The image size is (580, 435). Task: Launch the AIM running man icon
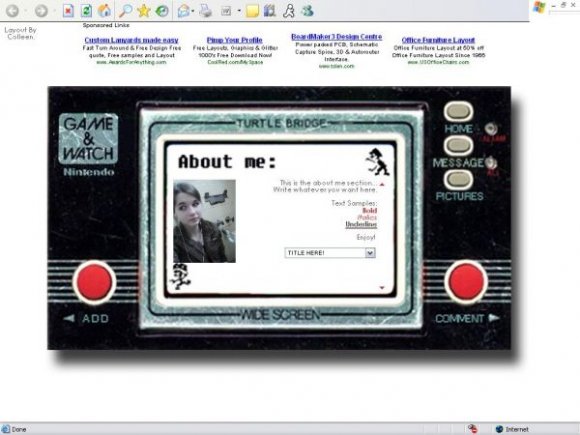pyautogui.click(x=289, y=11)
